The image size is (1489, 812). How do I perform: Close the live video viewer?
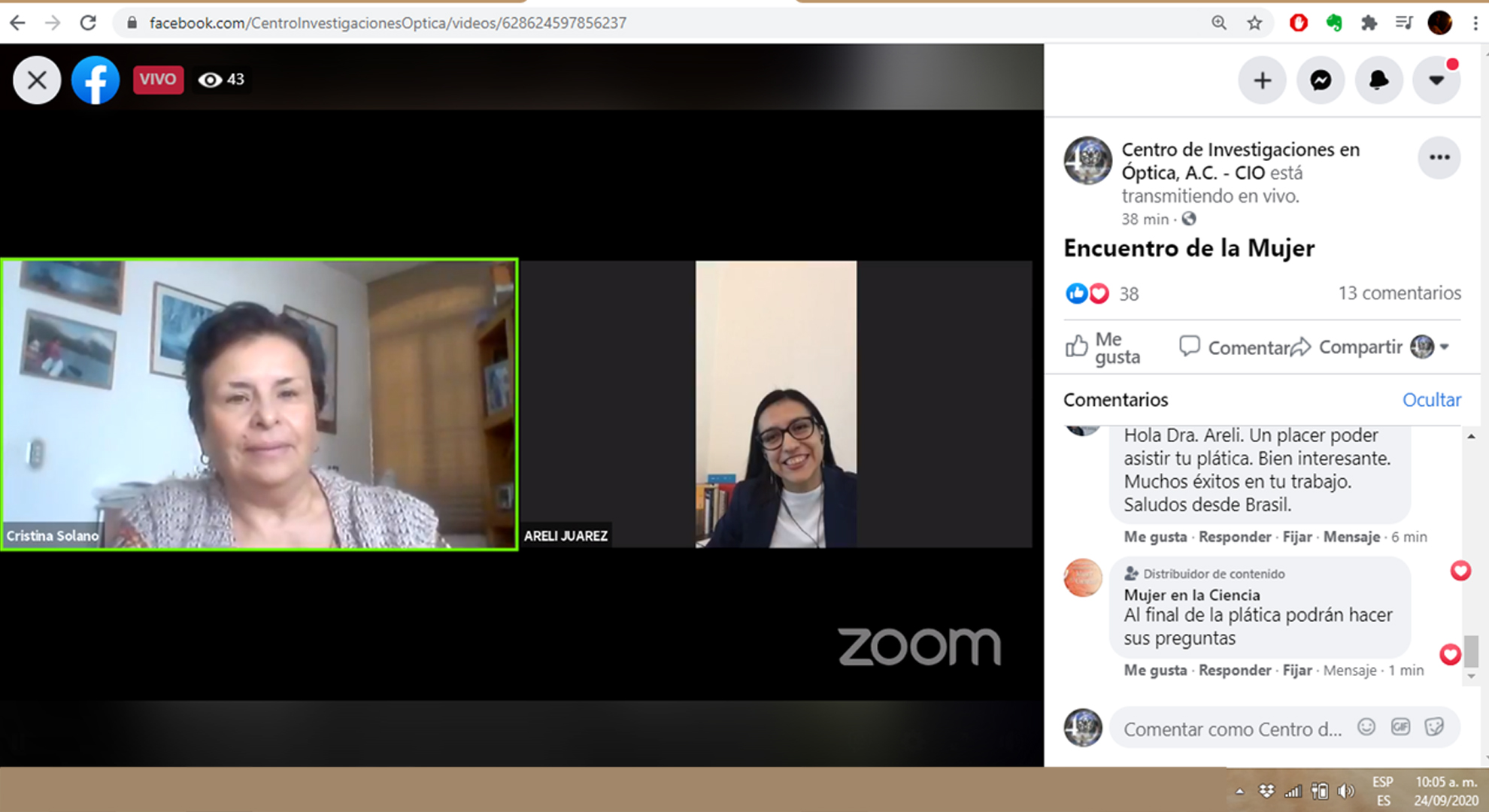coord(36,80)
